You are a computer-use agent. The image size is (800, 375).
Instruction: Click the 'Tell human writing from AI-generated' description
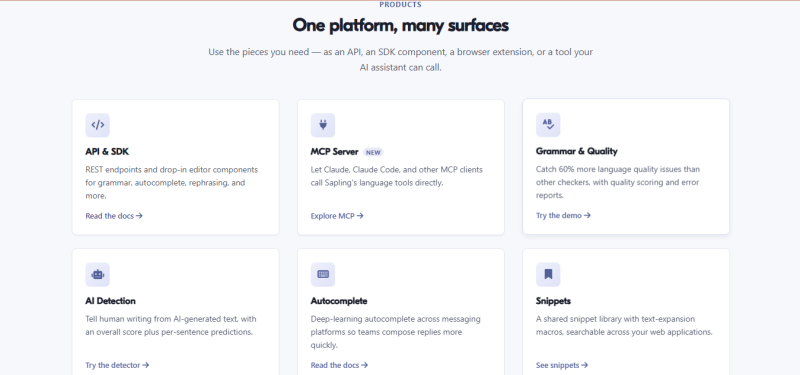tap(171, 326)
